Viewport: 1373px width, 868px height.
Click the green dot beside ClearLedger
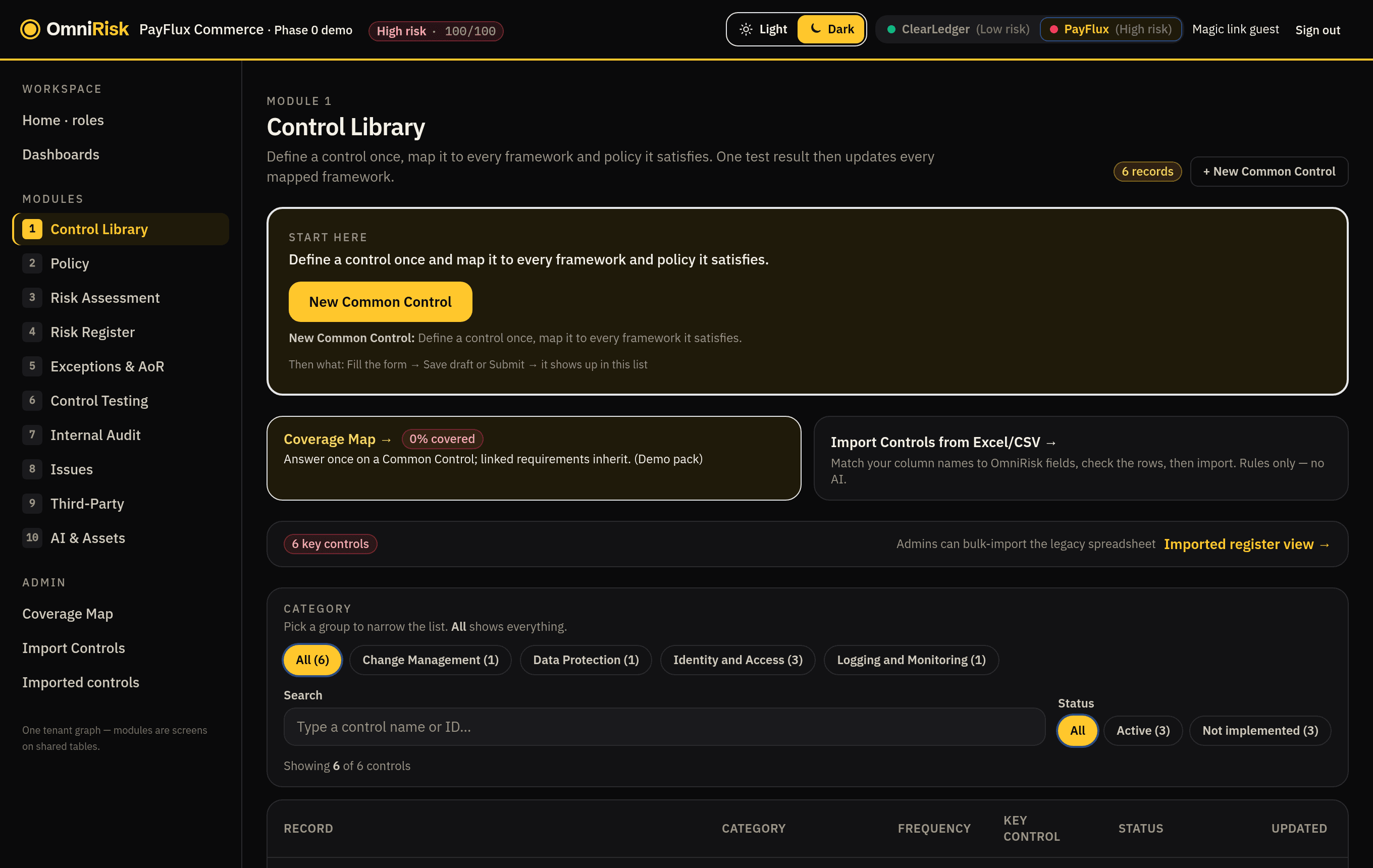[x=891, y=29]
